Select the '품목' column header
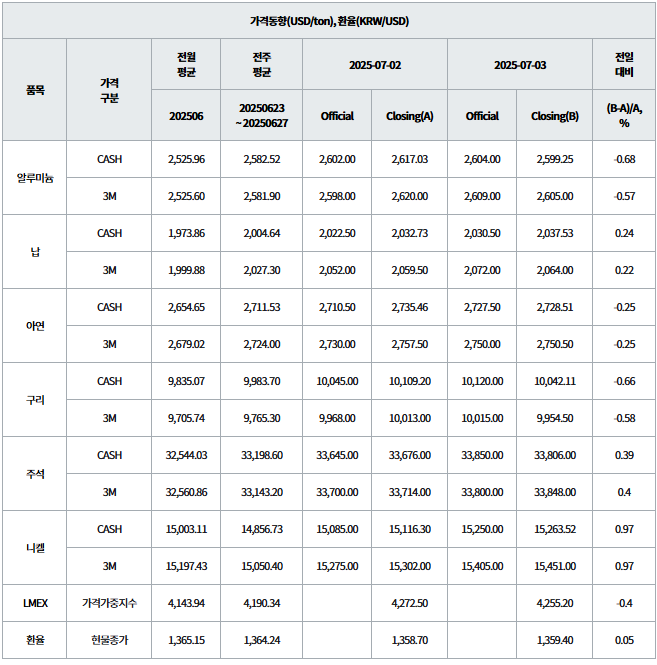Screen dimensions: 657x665 coord(35,90)
